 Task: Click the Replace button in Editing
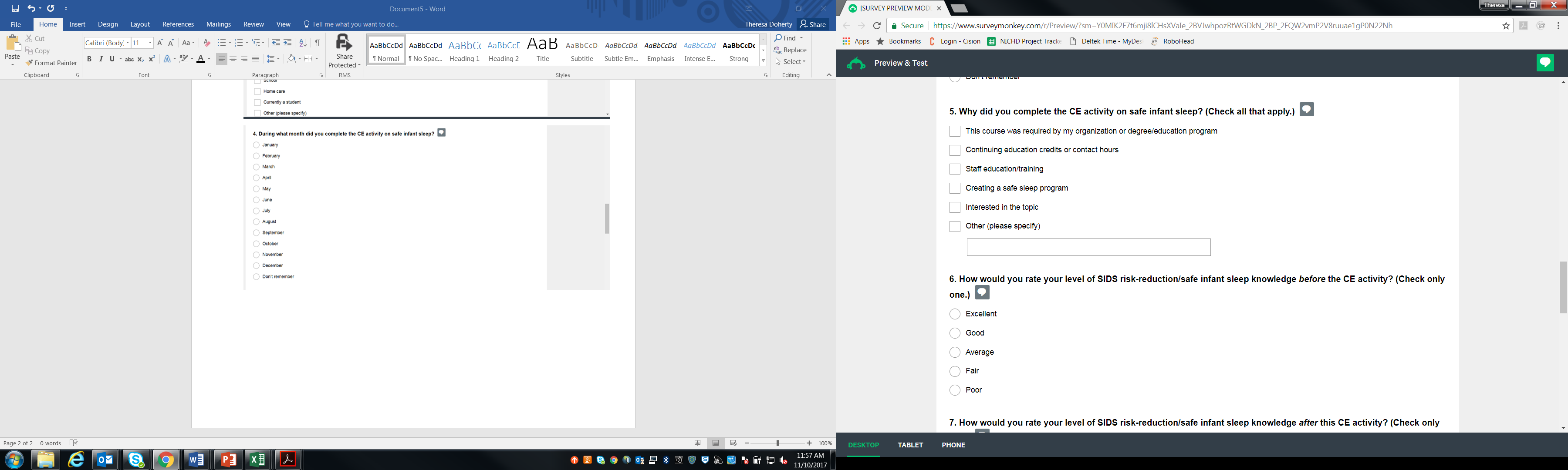790,50
